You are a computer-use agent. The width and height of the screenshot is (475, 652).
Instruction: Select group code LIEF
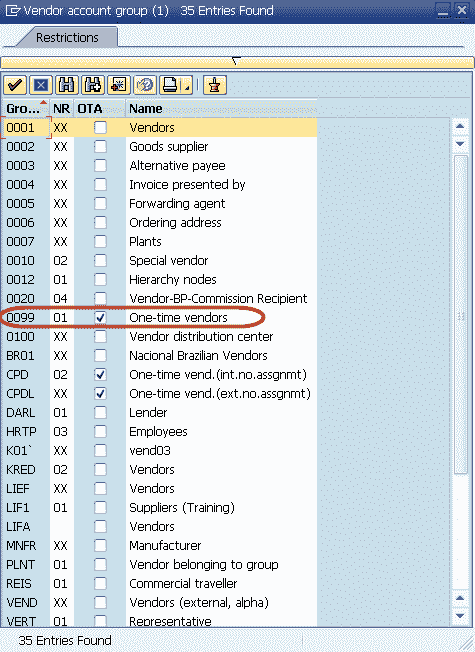coord(17,489)
